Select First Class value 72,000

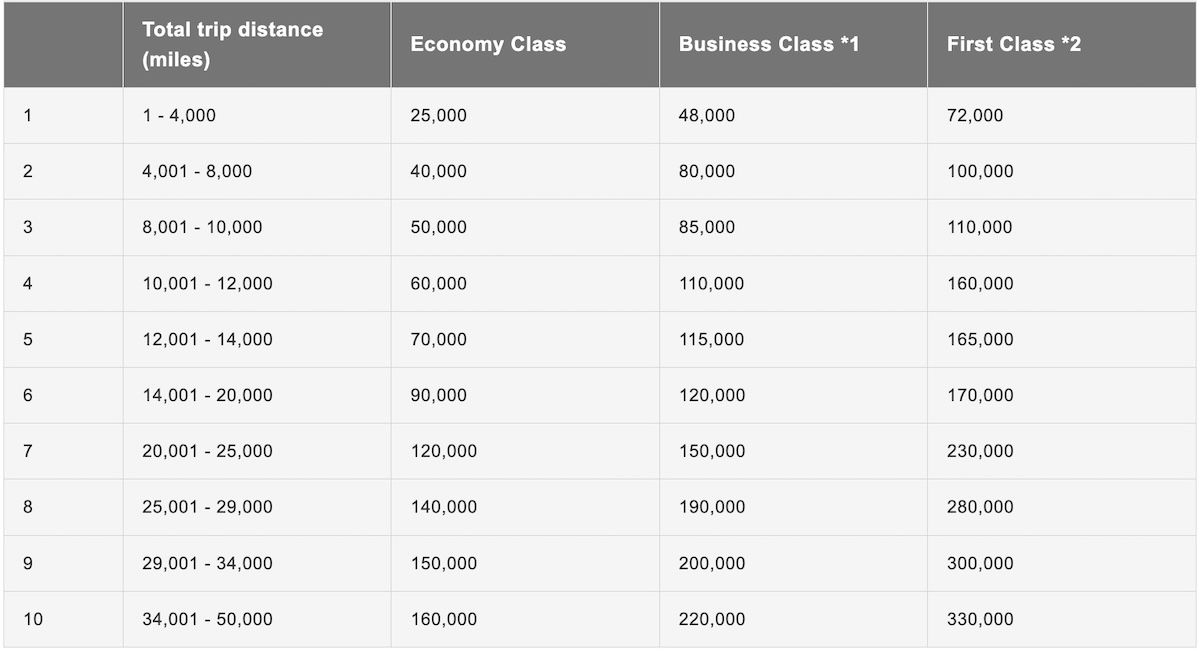[975, 115]
